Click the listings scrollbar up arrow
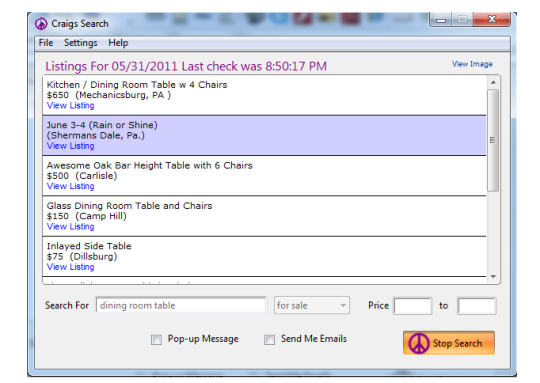This screenshot has width=540, height=383. [x=493, y=82]
